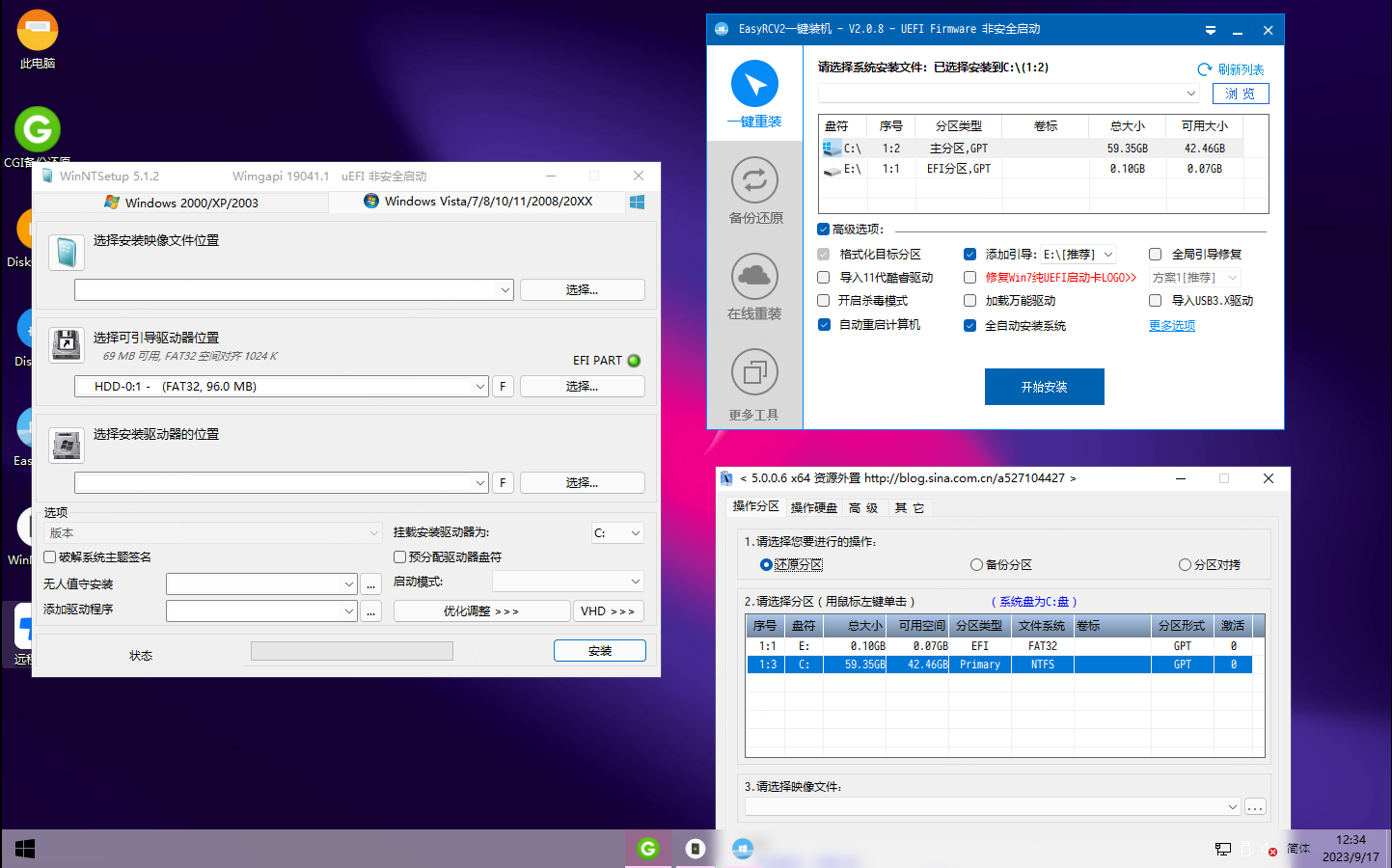Click blue EasyRC taskbar icon

coord(742,849)
